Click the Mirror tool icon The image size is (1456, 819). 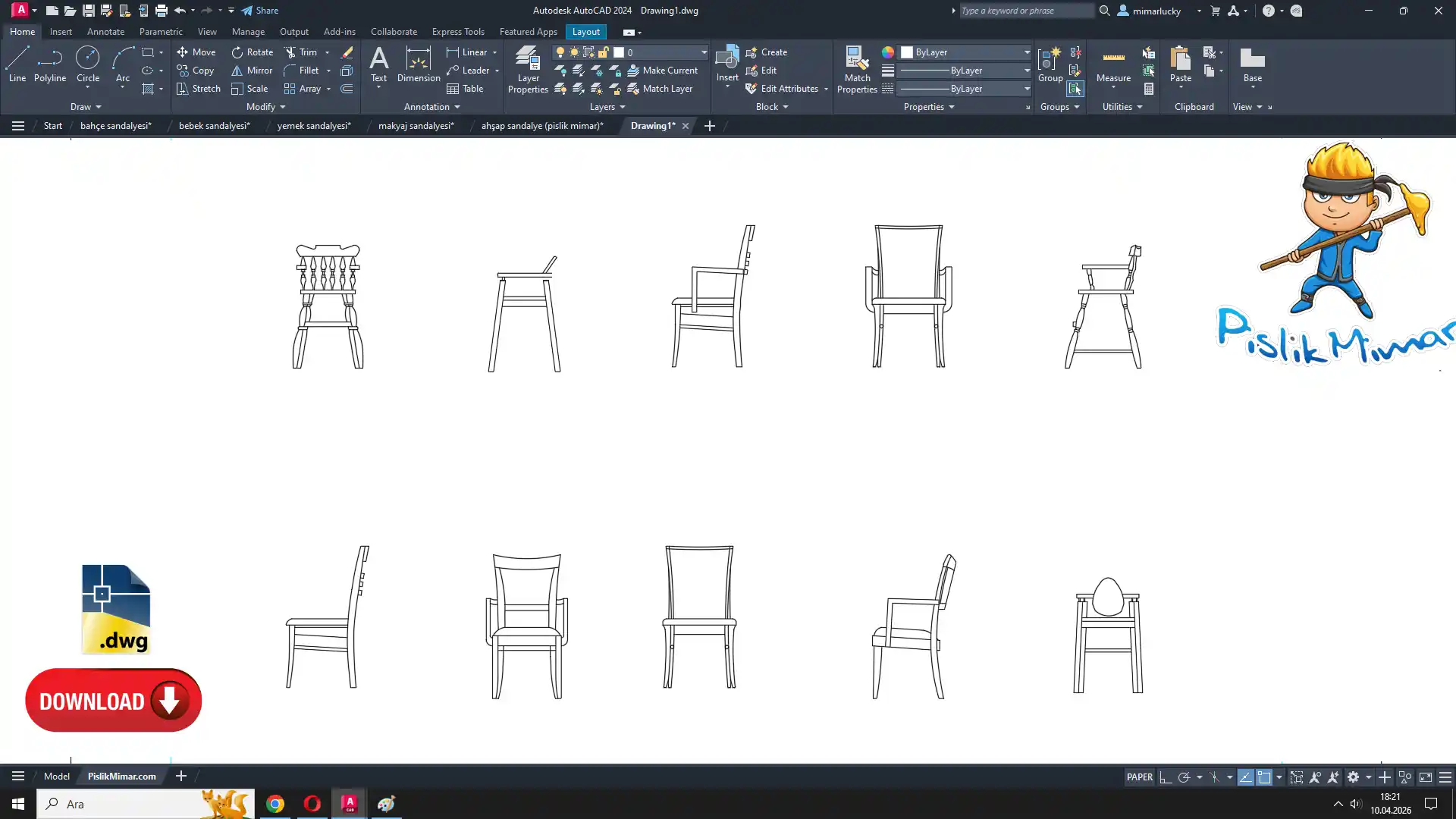pos(237,71)
